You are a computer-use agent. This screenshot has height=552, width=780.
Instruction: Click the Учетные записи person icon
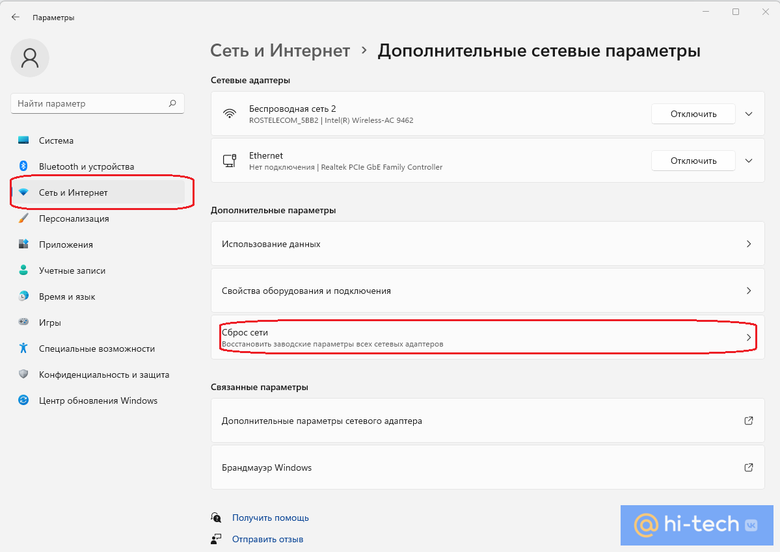pyautogui.click(x=23, y=270)
